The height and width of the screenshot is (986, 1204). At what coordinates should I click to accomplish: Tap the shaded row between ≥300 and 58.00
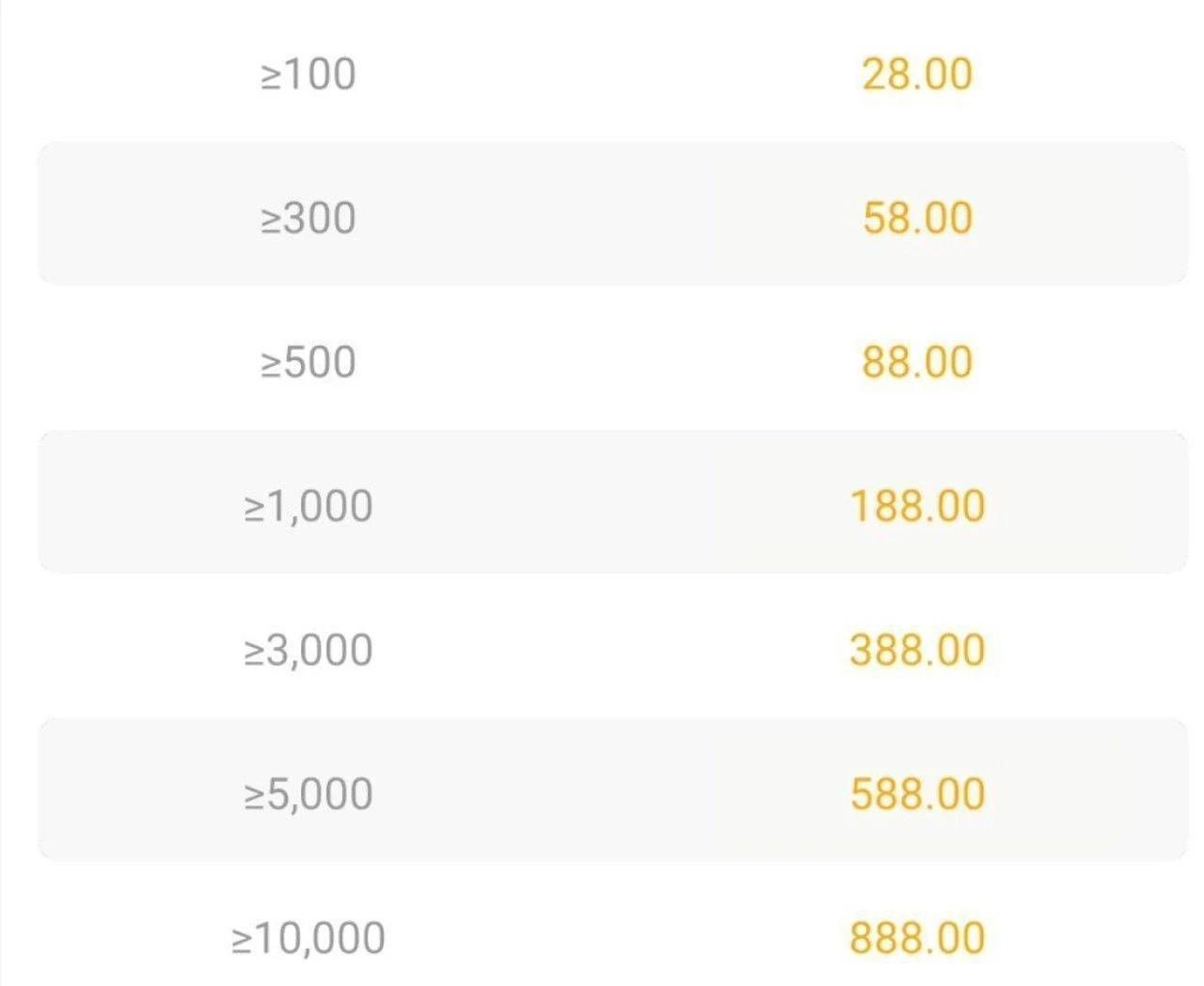pyautogui.click(x=612, y=214)
